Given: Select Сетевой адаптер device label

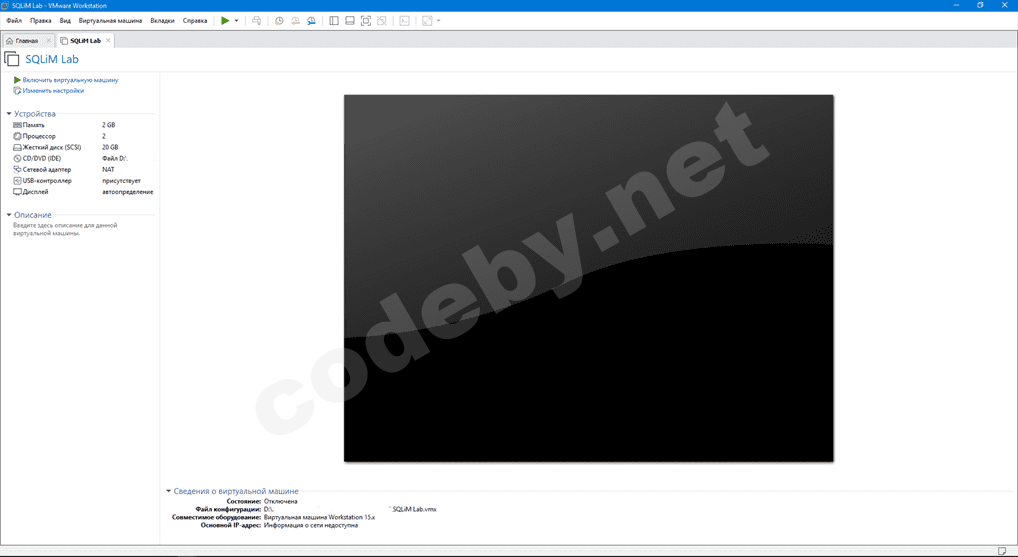Looking at the screenshot, I should click(x=47, y=169).
